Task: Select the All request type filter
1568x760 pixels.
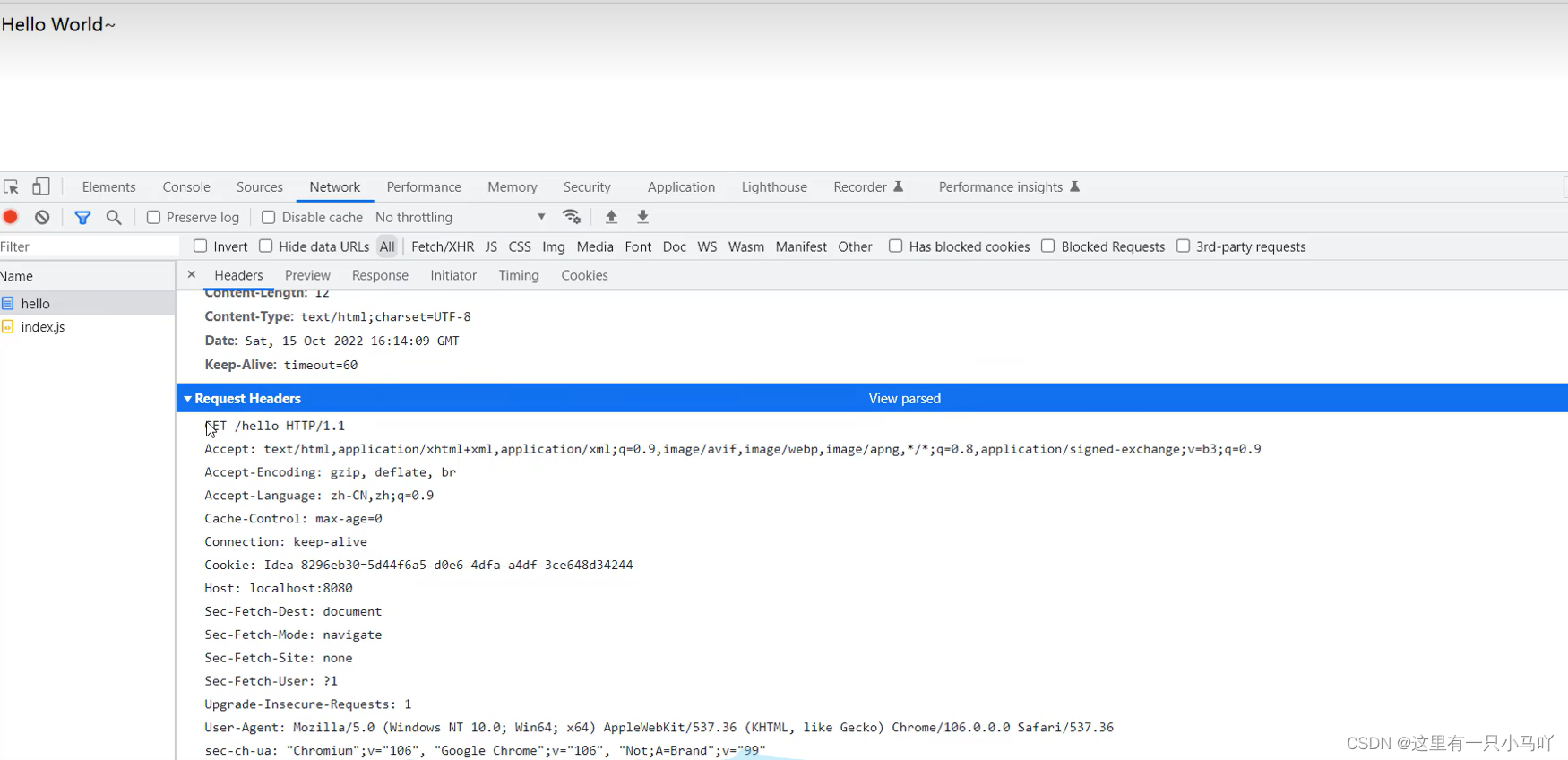Action: tap(387, 246)
